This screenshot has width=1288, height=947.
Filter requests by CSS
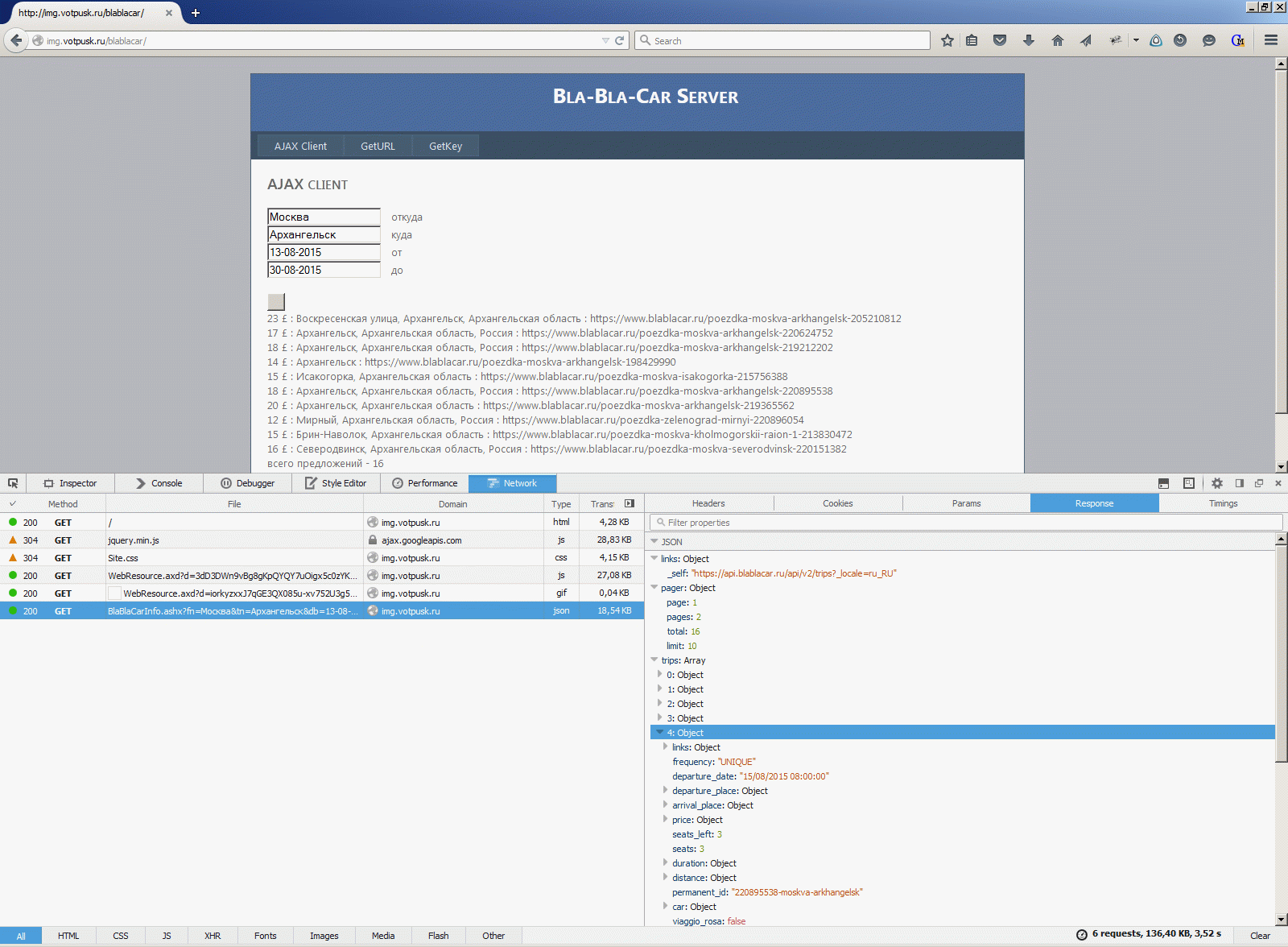[x=121, y=936]
